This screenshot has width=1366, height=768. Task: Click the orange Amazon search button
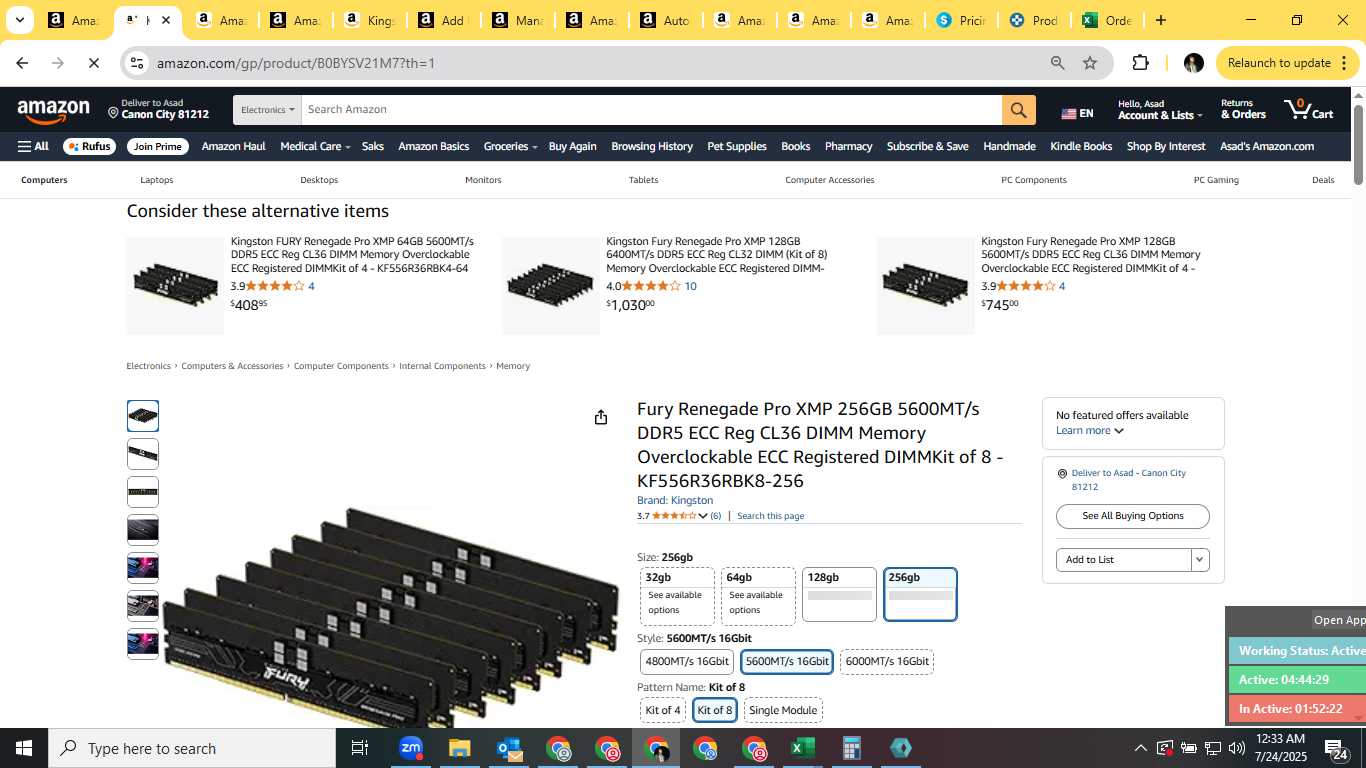[x=1018, y=110]
